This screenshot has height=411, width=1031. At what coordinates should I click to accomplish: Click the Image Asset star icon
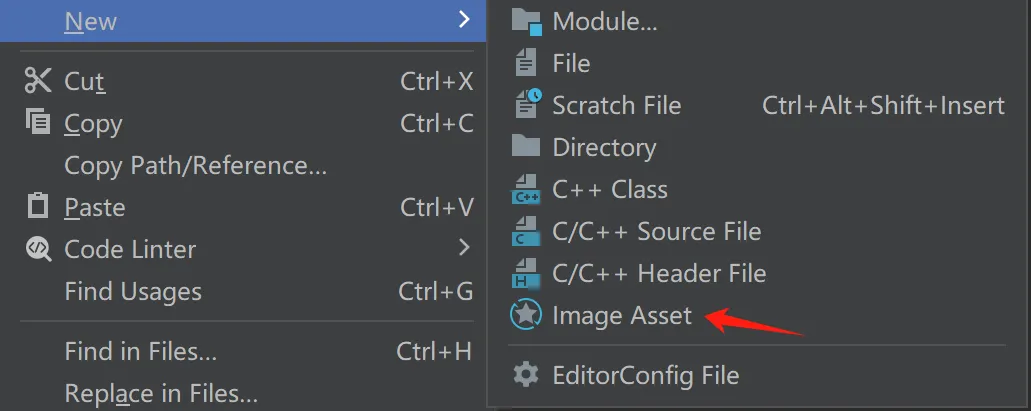click(x=526, y=315)
